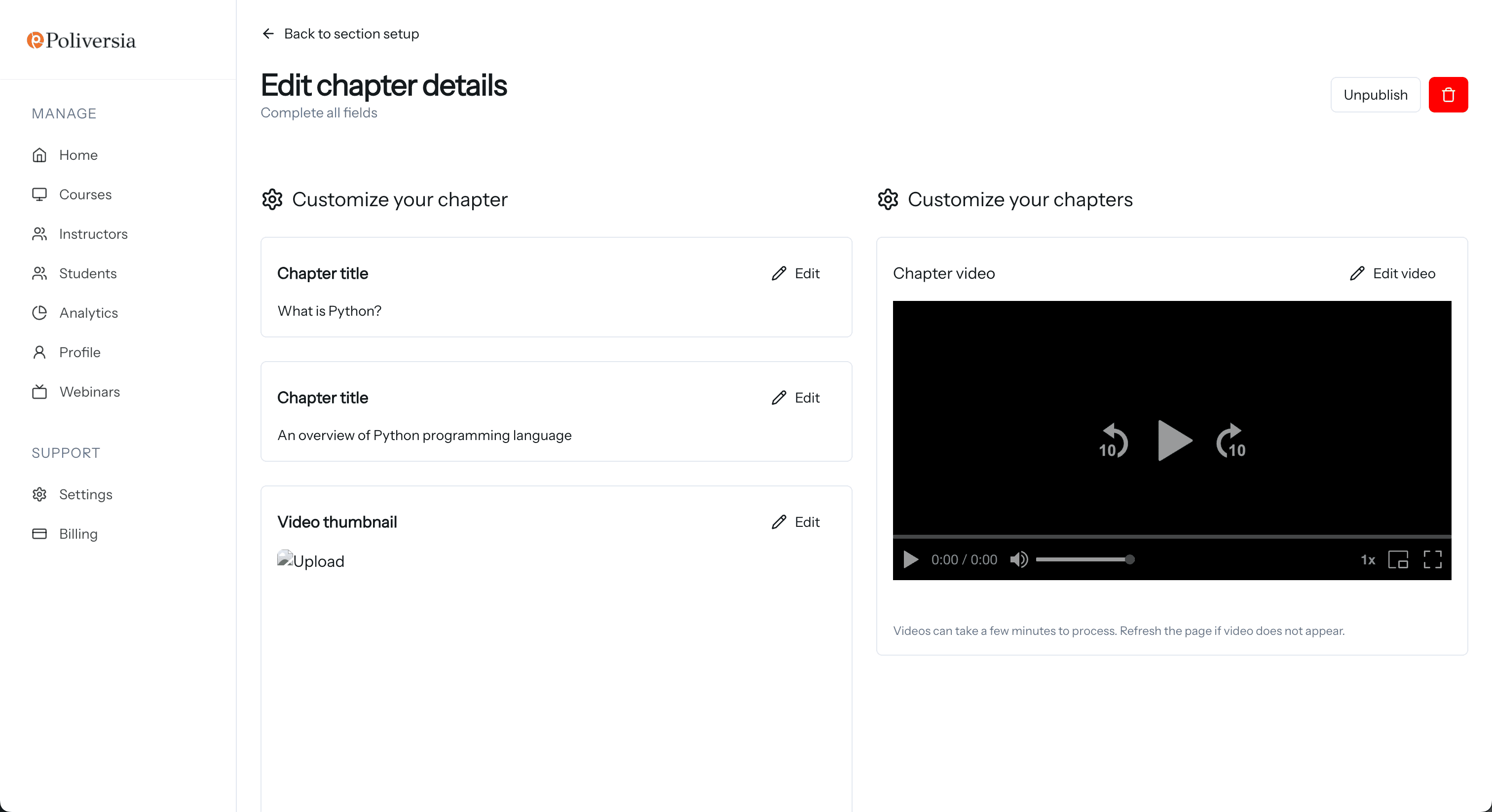Enter fullscreen video mode
1492x812 pixels.
(1433, 559)
